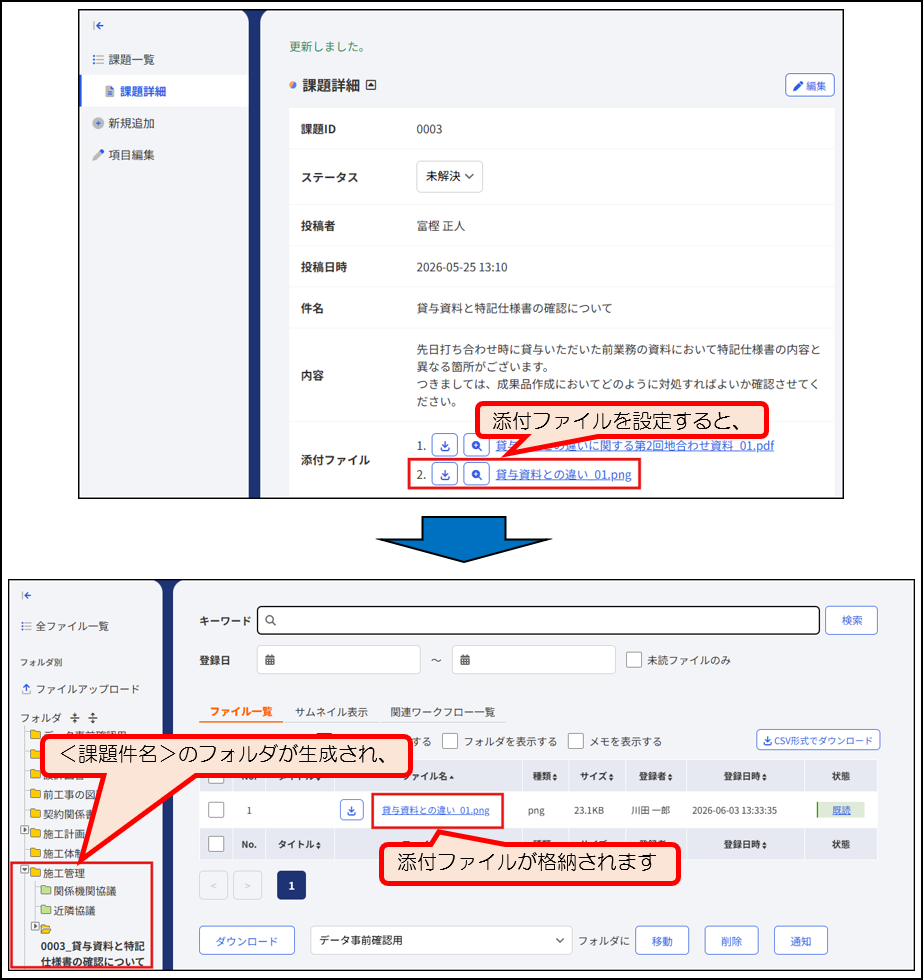Expand the 0003_貸与資料と特記仕様書 folder node
This screenshot has width=923, height=980.
(35, 926)
